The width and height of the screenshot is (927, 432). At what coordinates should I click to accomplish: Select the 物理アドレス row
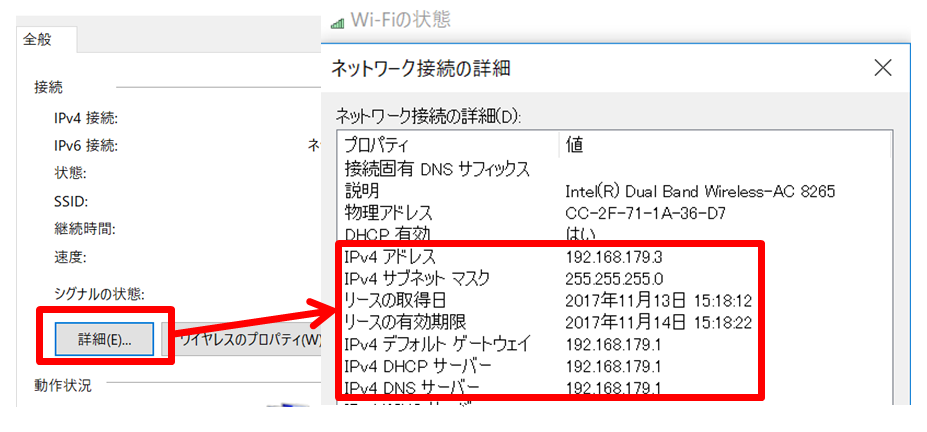(x=388, y=212)
